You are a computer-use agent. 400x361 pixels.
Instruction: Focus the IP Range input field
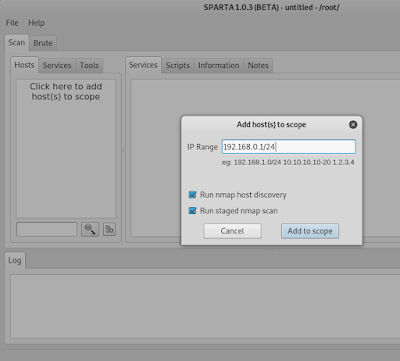click(289, 147)
